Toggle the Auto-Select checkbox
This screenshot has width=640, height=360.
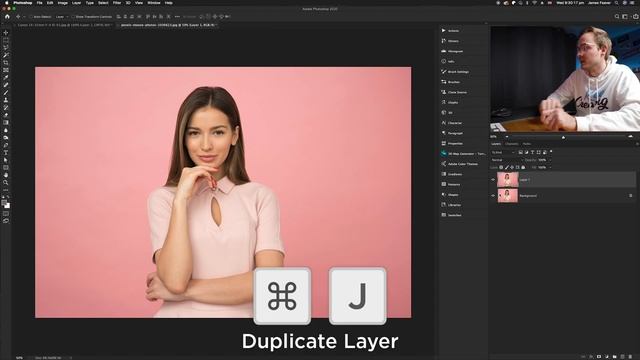pyautogui.click(x=31, y=17)
